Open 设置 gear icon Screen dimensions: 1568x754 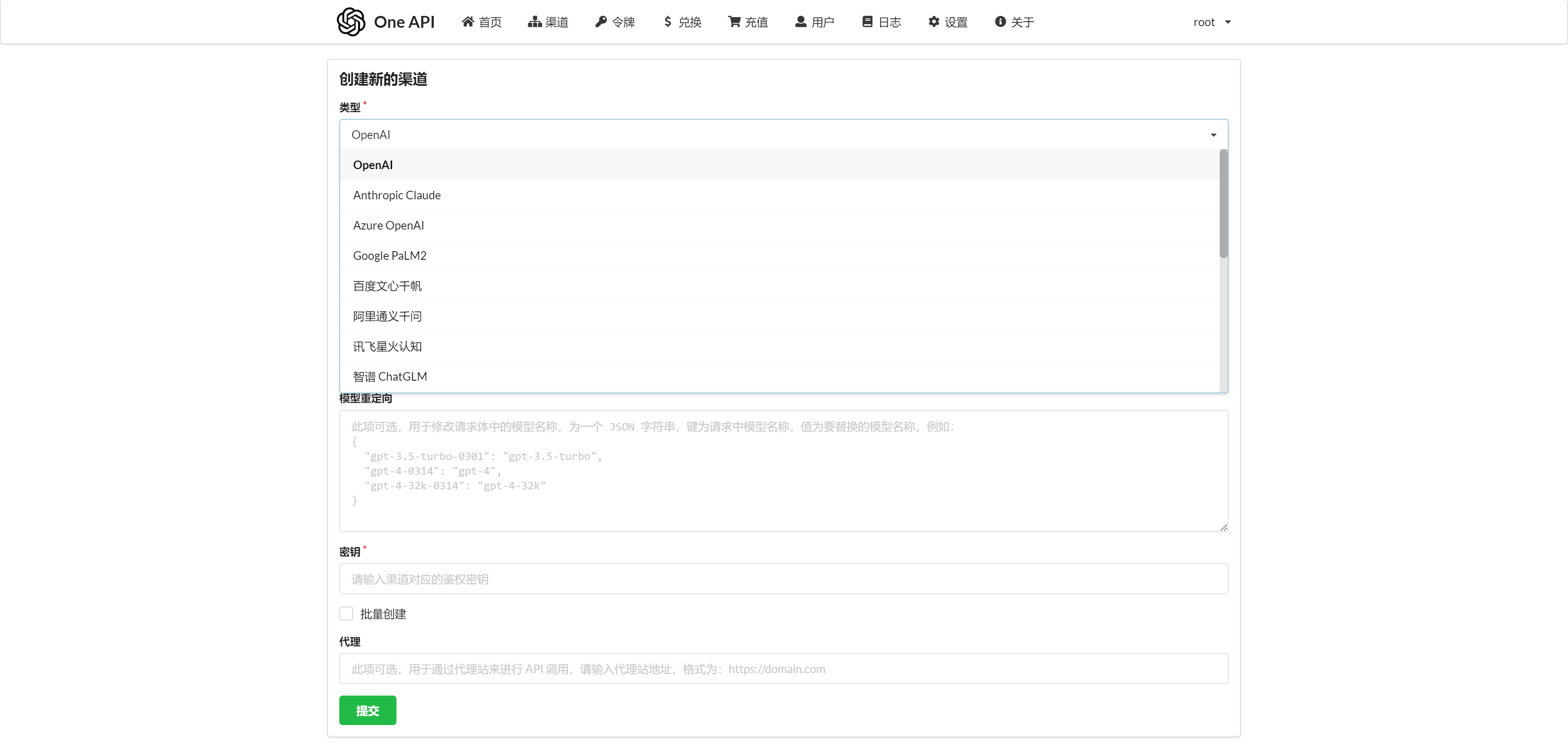tap(934, 22)
